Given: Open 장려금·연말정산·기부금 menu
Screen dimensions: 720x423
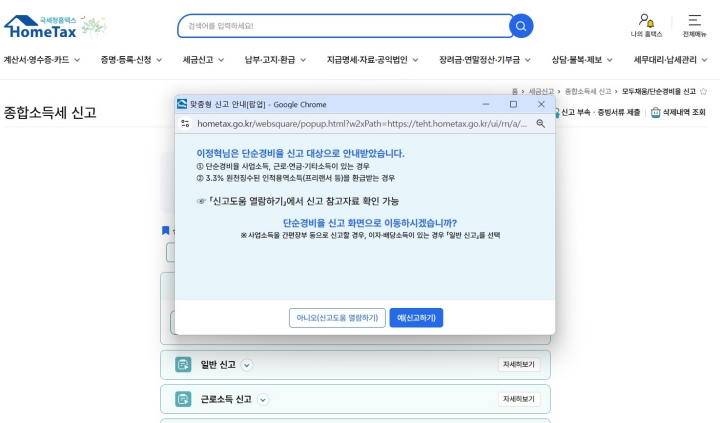Looking at the screenshot, I should (x=485, y=60).
